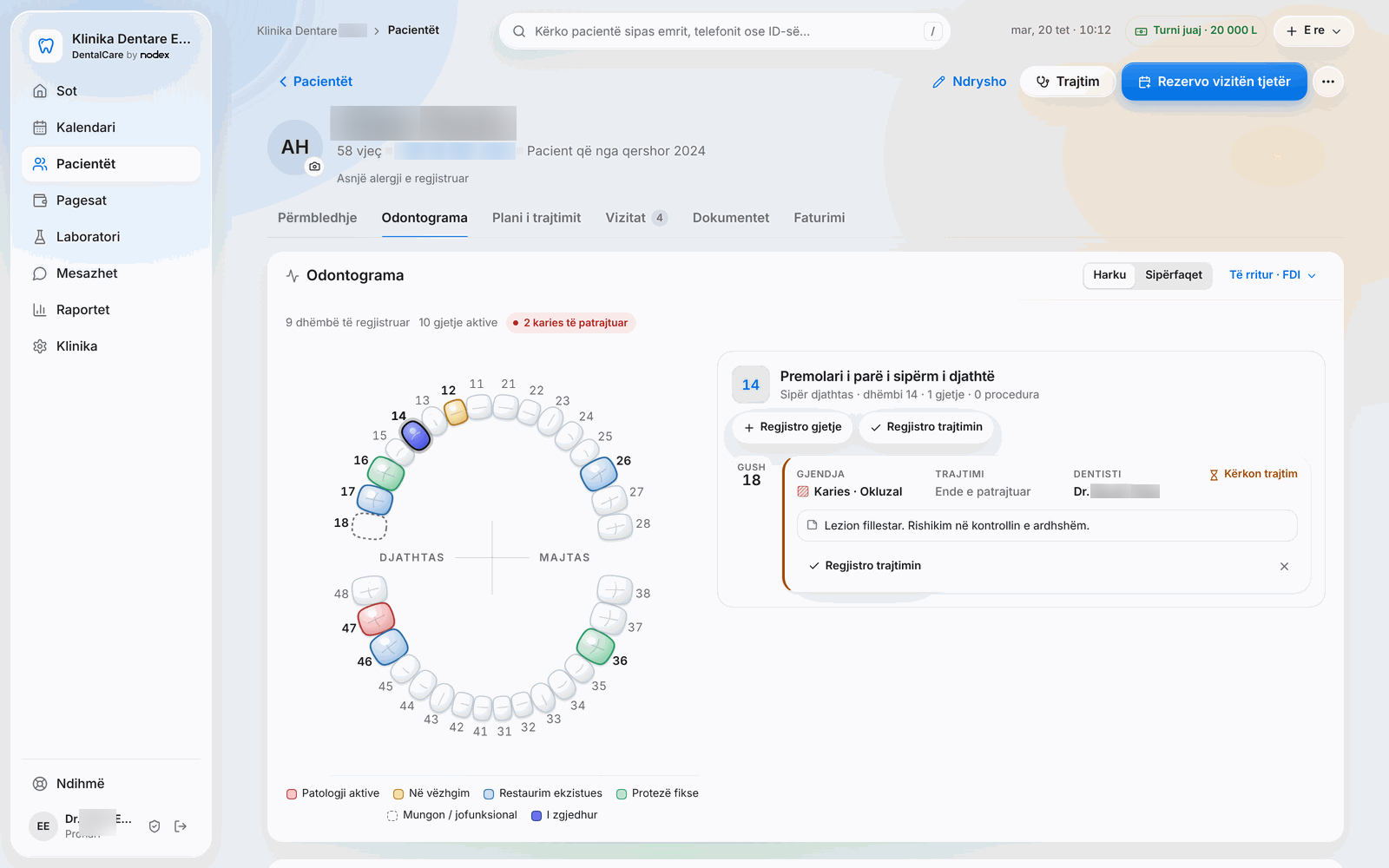Screen dimensions: 1389x868
Task: Open the E re dropdown
Action: pos(1313,30)
